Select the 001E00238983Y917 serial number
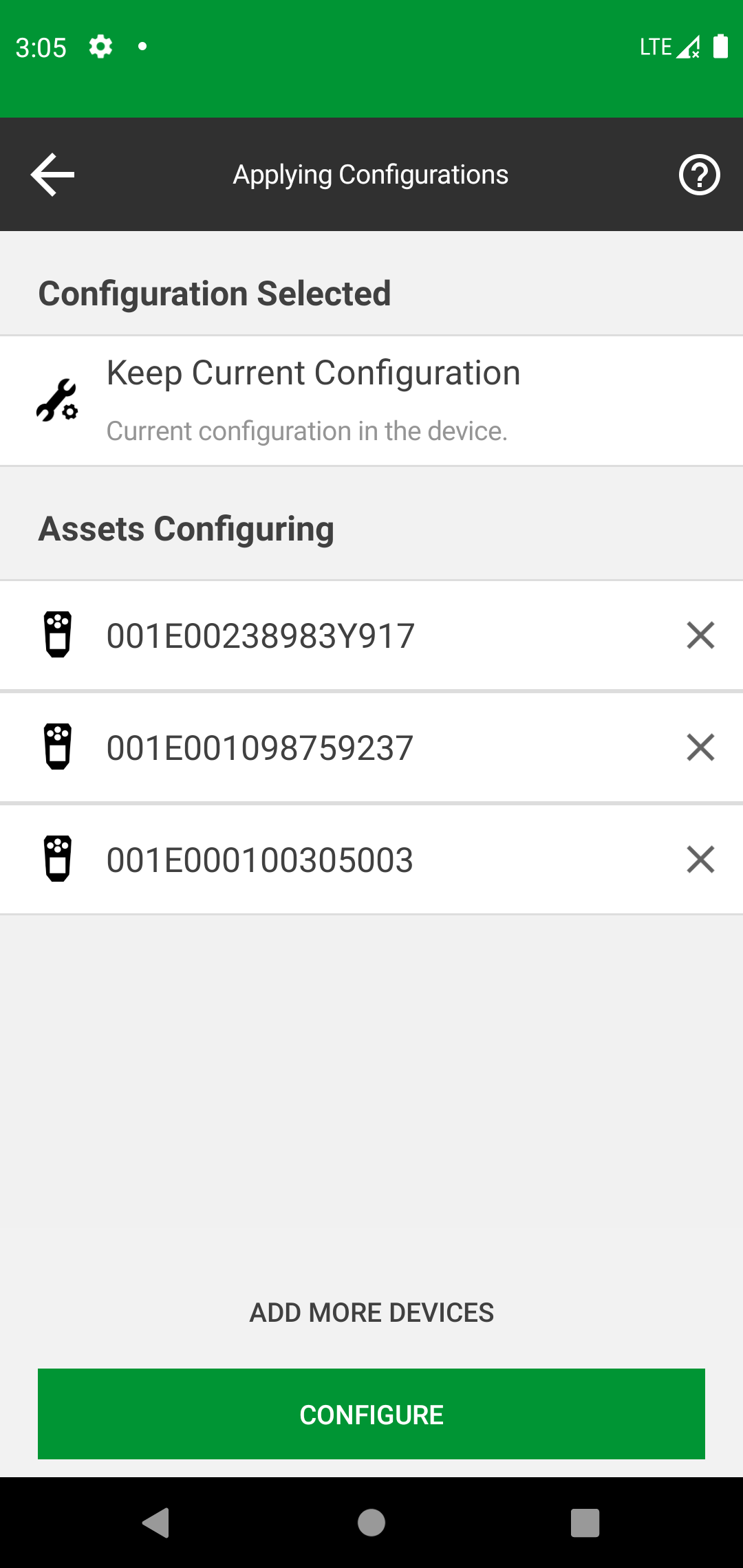Screen dimensions: 743x1568 (x=261, y=635)
